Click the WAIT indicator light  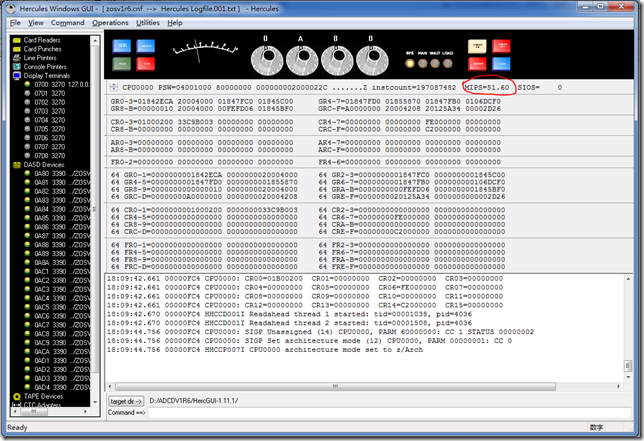435,63
